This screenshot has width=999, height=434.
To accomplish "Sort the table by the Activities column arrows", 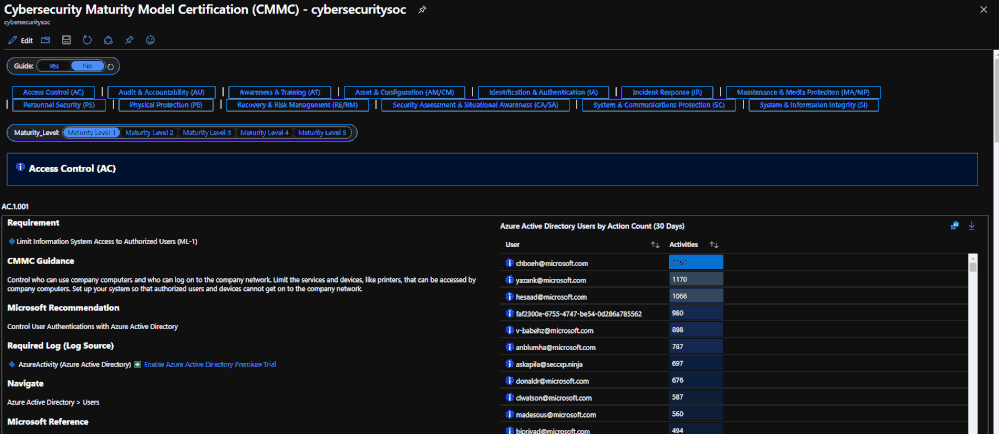I will (714, 245).
